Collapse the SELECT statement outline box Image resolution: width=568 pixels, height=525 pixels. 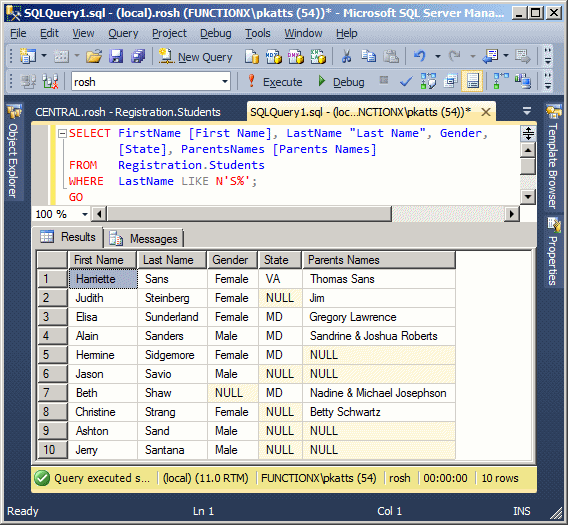point(62,134)
